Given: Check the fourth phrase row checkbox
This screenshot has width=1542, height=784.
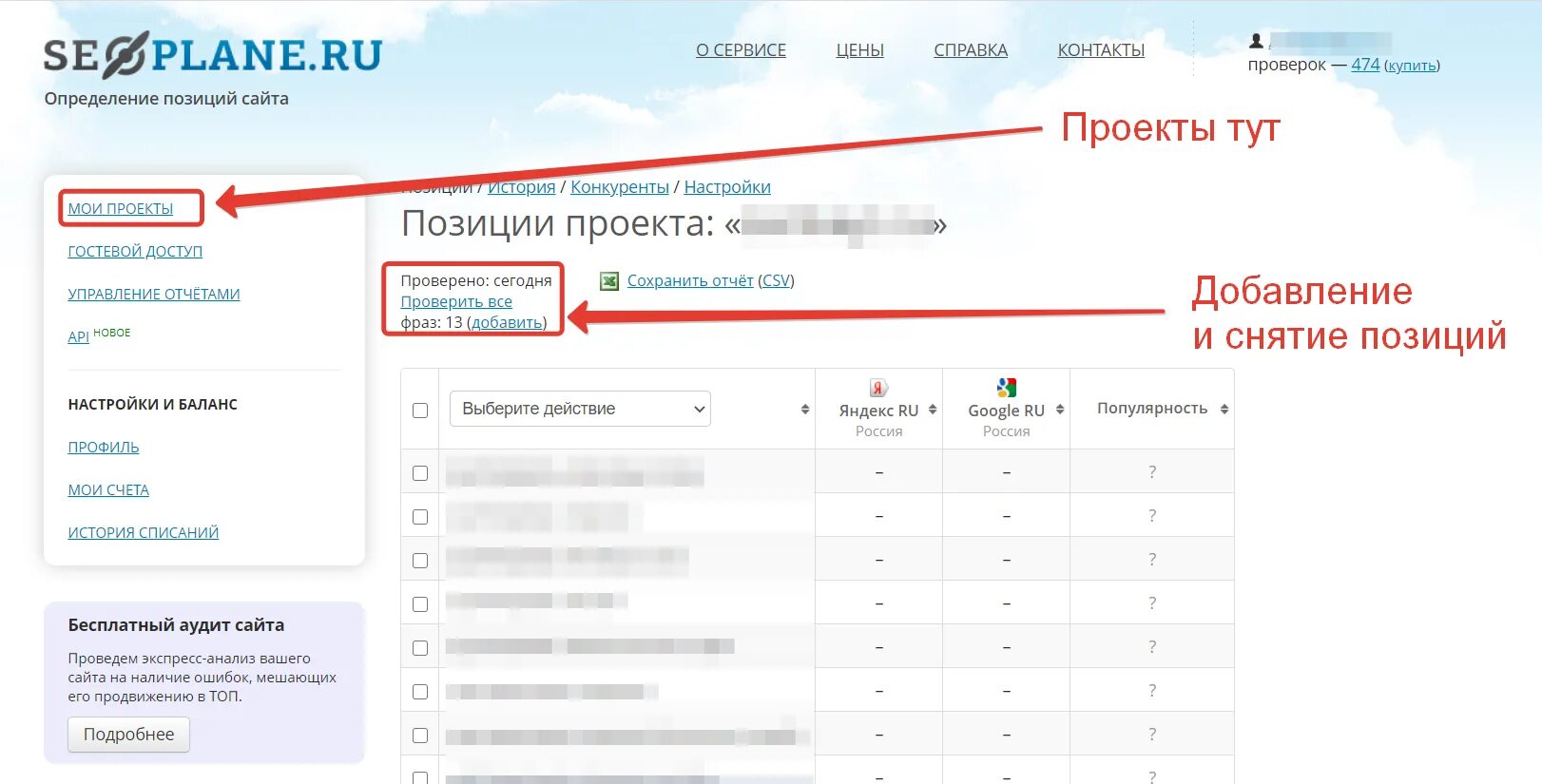Looking at the screenshot, I should coord(420,604).
